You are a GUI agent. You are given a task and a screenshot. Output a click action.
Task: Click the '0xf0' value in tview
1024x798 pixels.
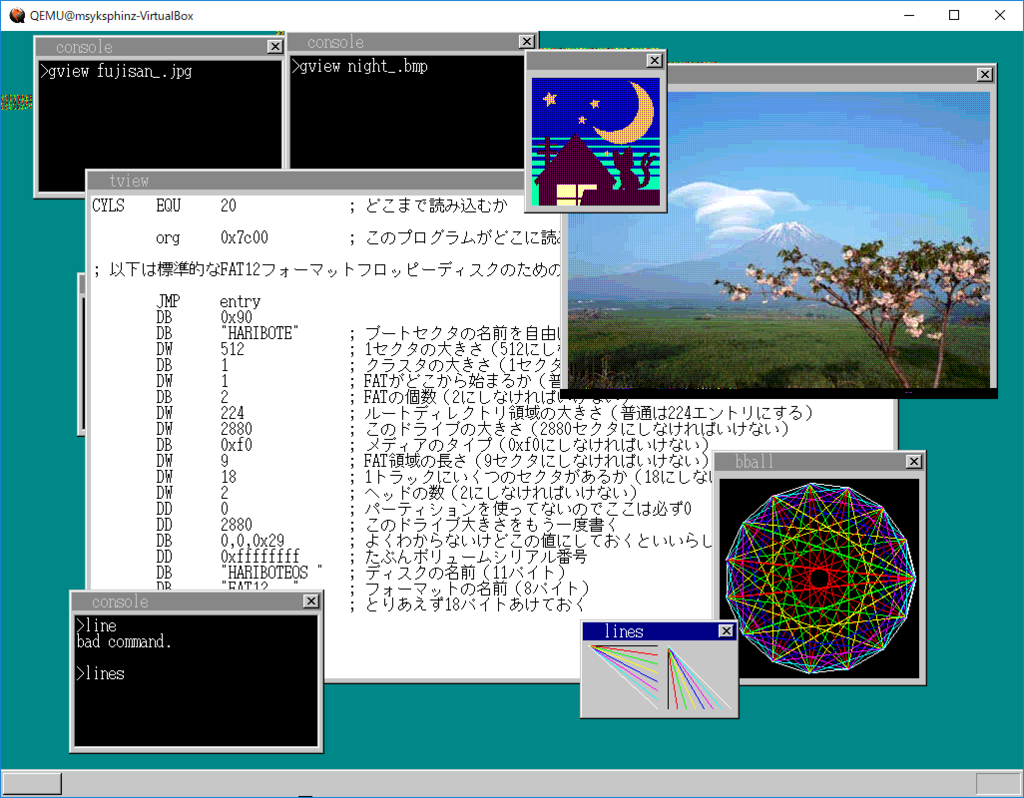(x=236, y=445)
